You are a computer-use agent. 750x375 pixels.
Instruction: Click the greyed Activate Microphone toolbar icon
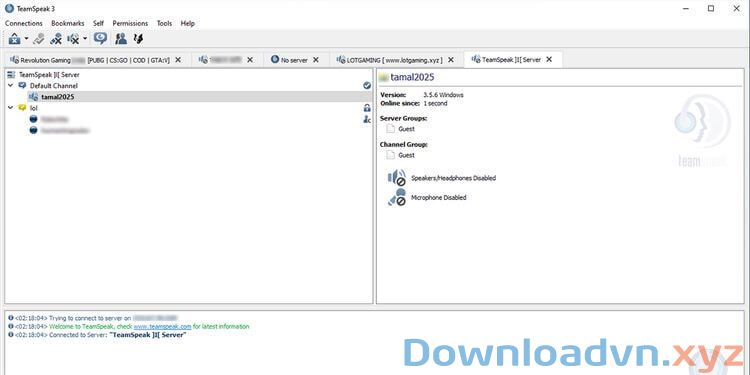tap(39, 39)
